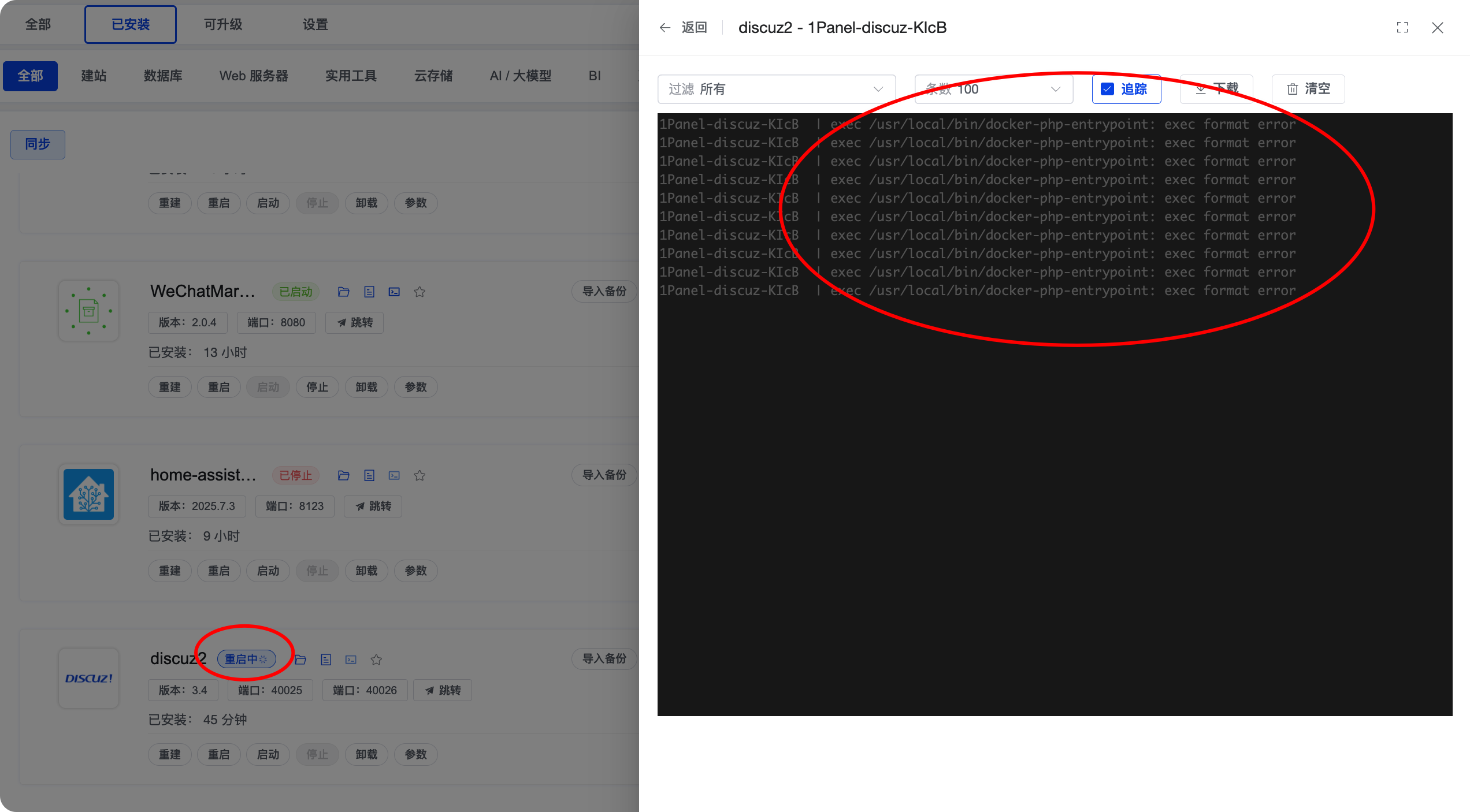The width and height of the screenshot is (1470, 812).
Task: Open the 过滤 所有 filter dropdown
Action: [x=776, y=89]
